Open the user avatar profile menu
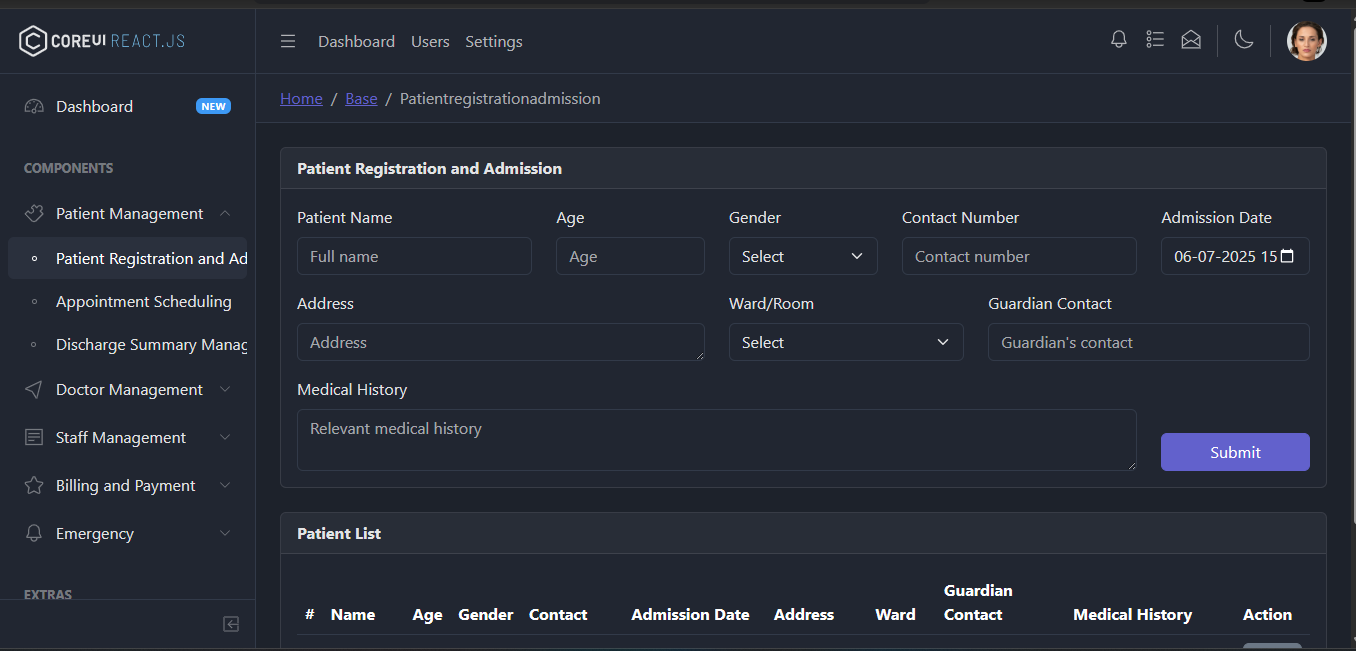Image resolution: width=1356 pixels, height=651 pixels. coord(1306,41)
